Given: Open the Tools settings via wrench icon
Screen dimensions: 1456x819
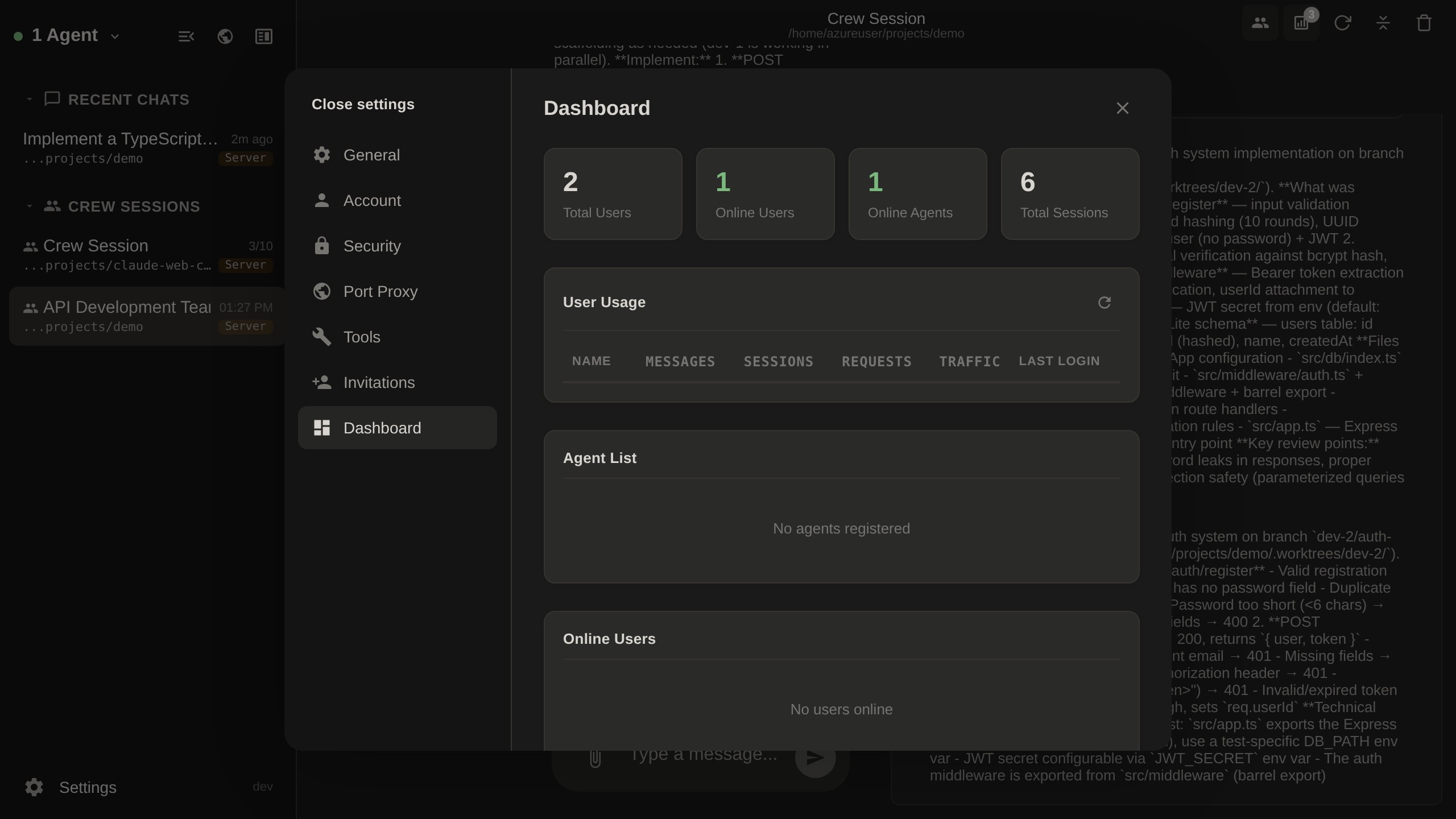Looking at the screenshot, I should [322, 337].
